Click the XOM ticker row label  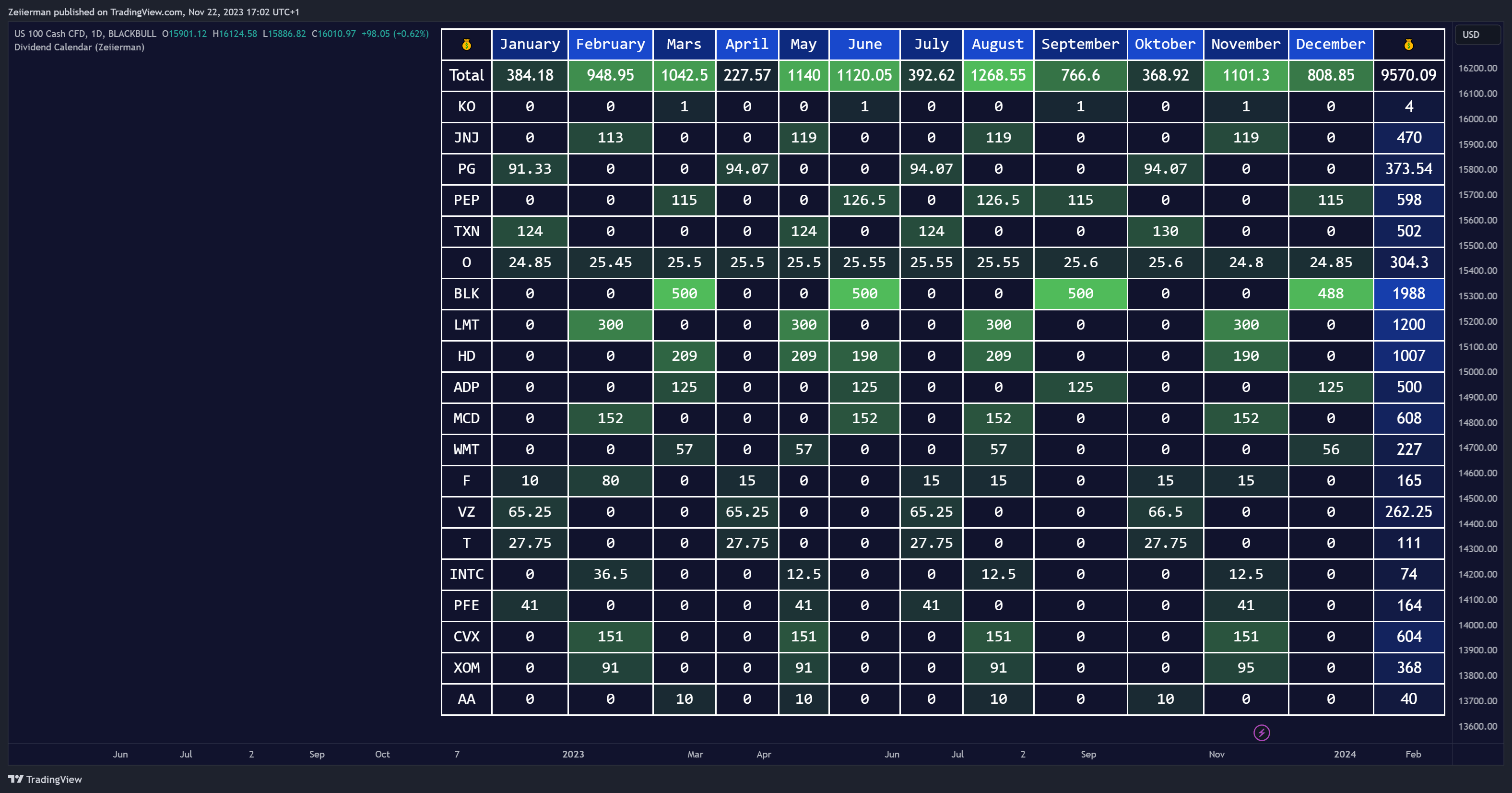pos(467,668)
